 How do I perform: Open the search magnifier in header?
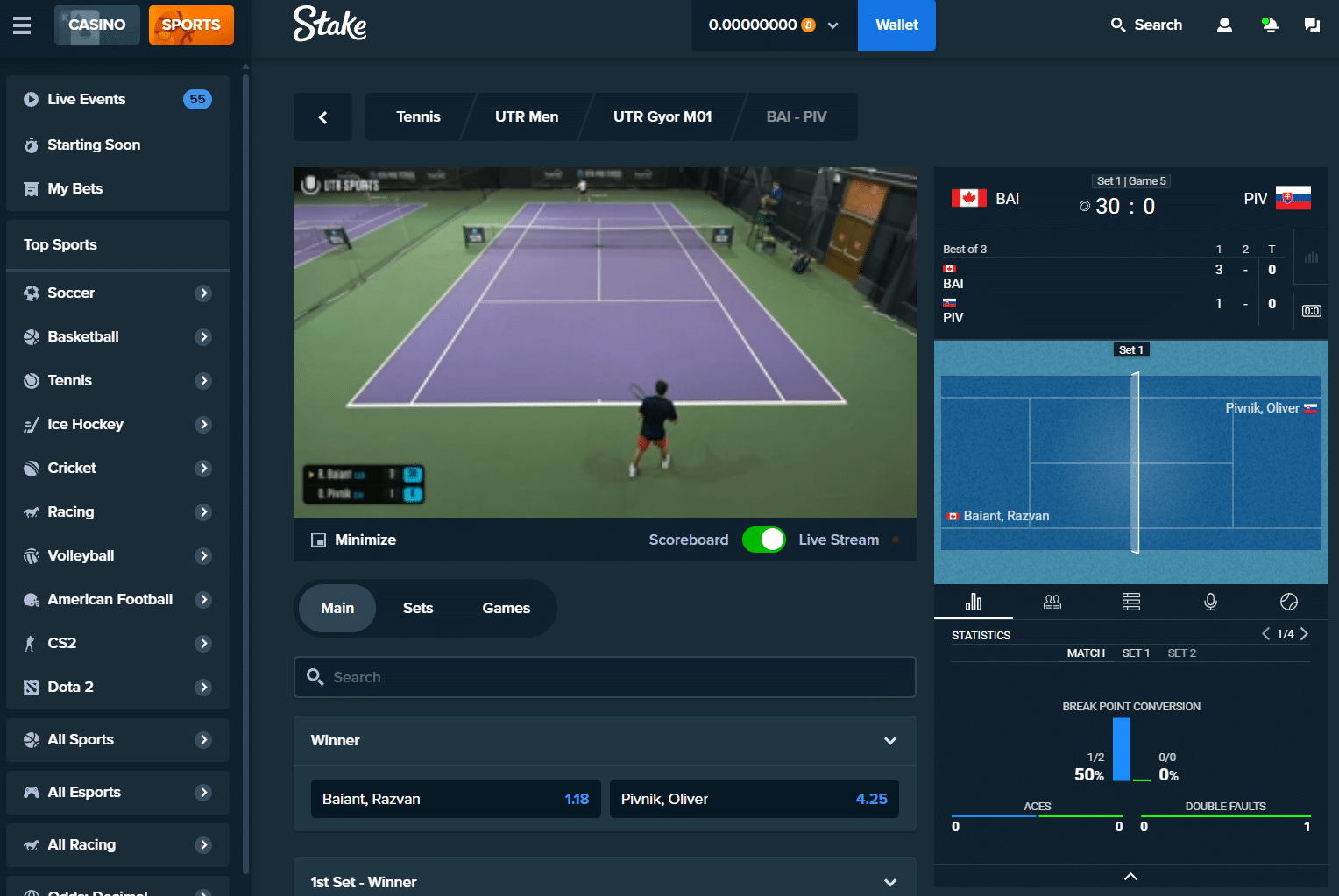[1118, 25]
